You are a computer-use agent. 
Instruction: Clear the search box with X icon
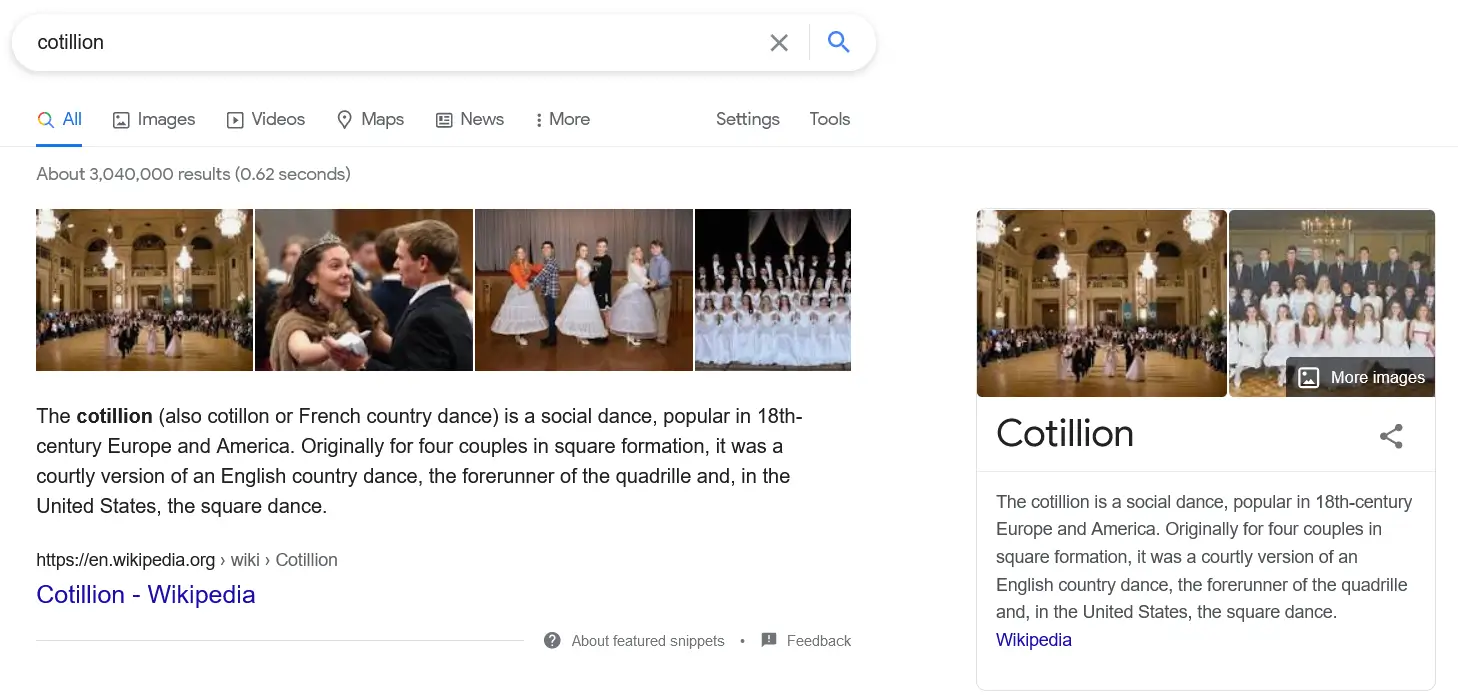coord(779,42)
